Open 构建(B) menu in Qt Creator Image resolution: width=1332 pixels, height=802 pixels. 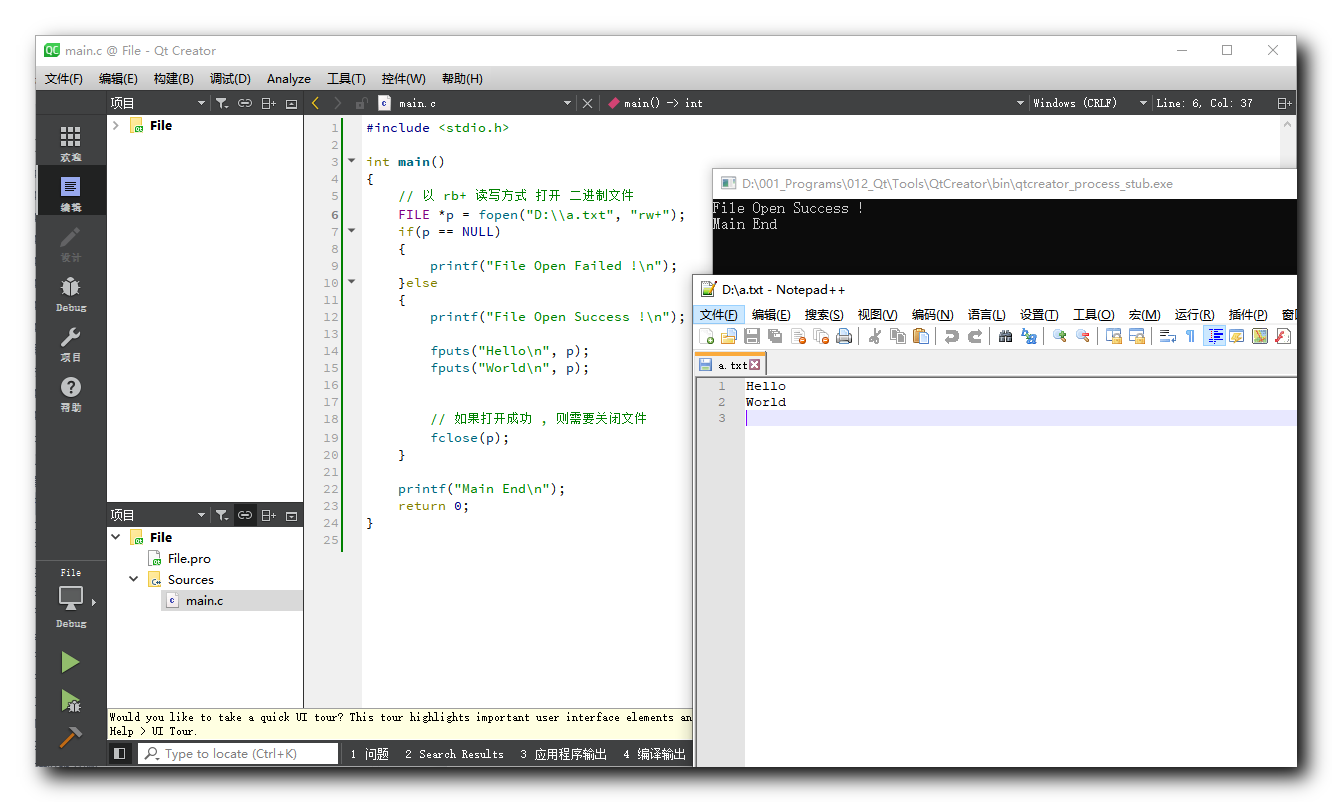[x=174, y=78]
